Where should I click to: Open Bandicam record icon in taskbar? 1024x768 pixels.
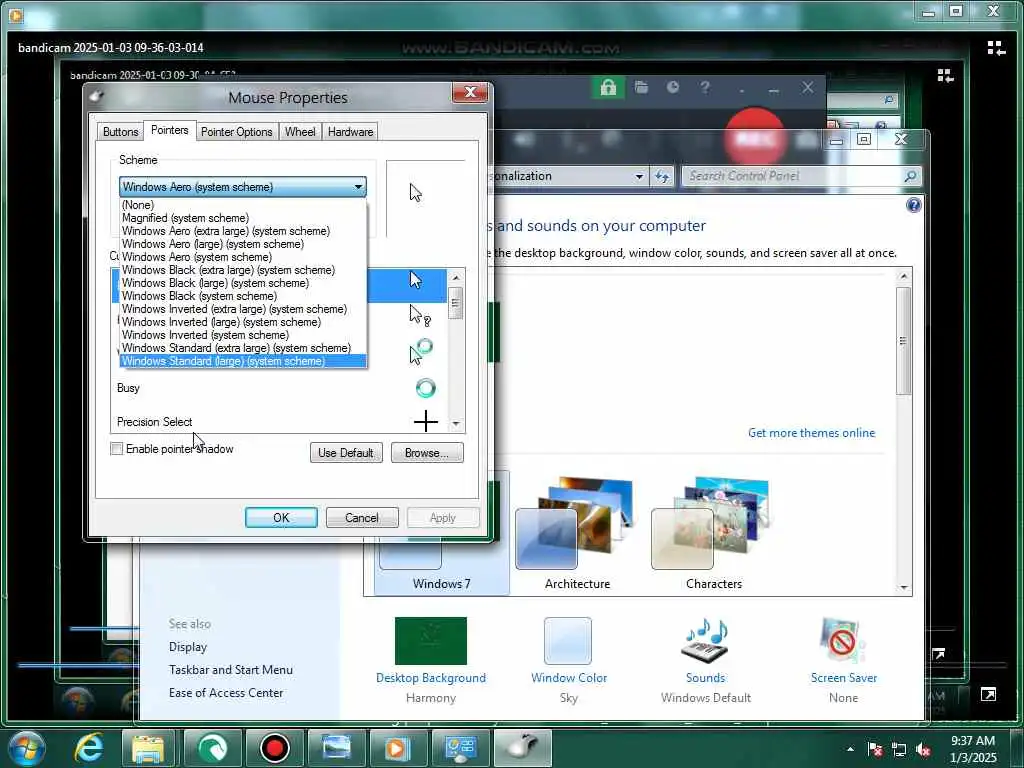(275, 748)
